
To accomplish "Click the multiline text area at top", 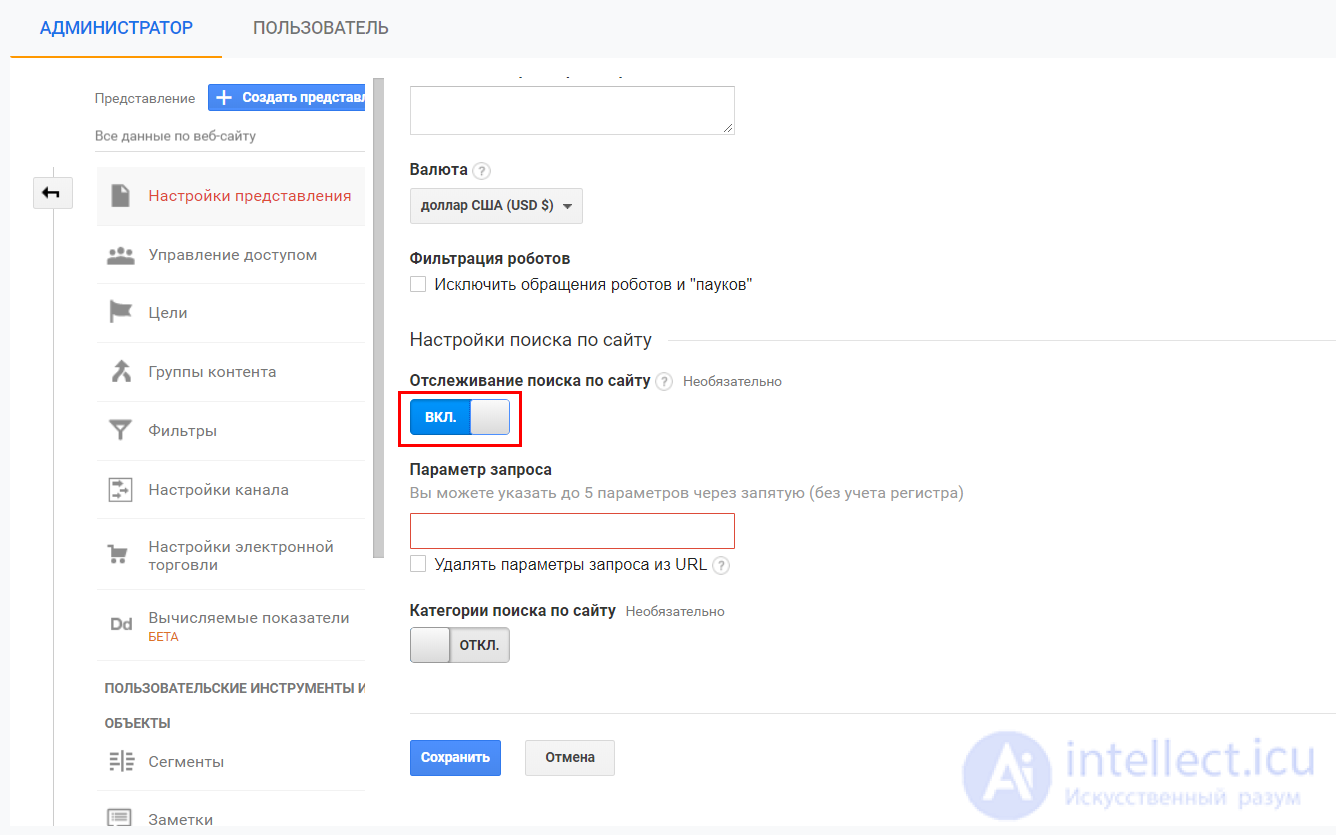I will 572,110.
